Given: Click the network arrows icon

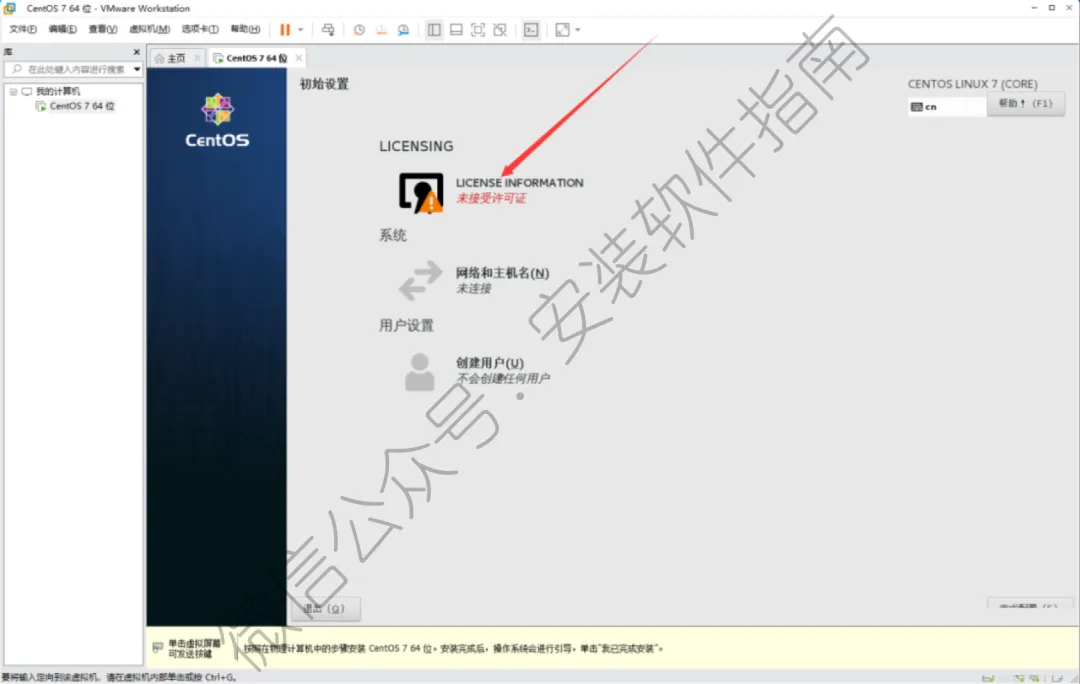Looking at the screenshot, I should pos(420,280).
